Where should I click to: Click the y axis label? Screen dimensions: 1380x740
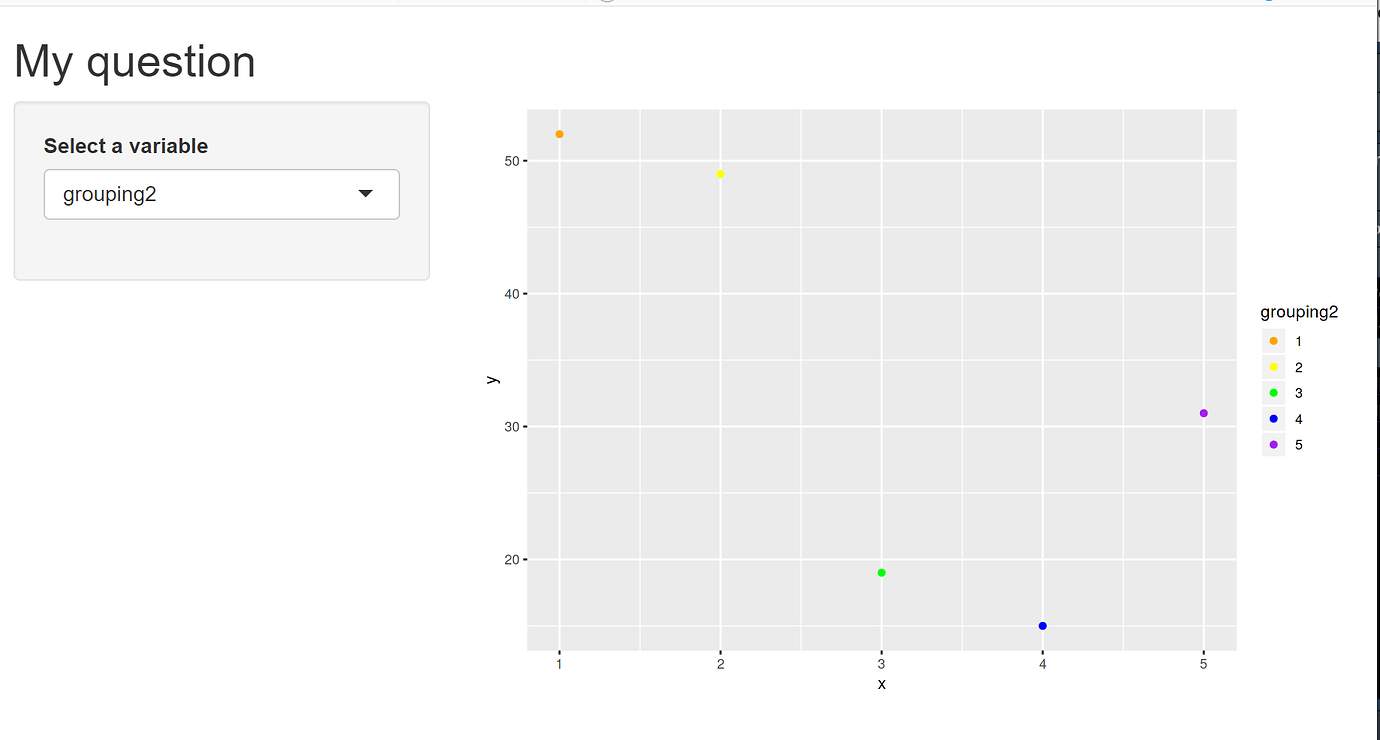pyautogui.click(x=494, y=378)
